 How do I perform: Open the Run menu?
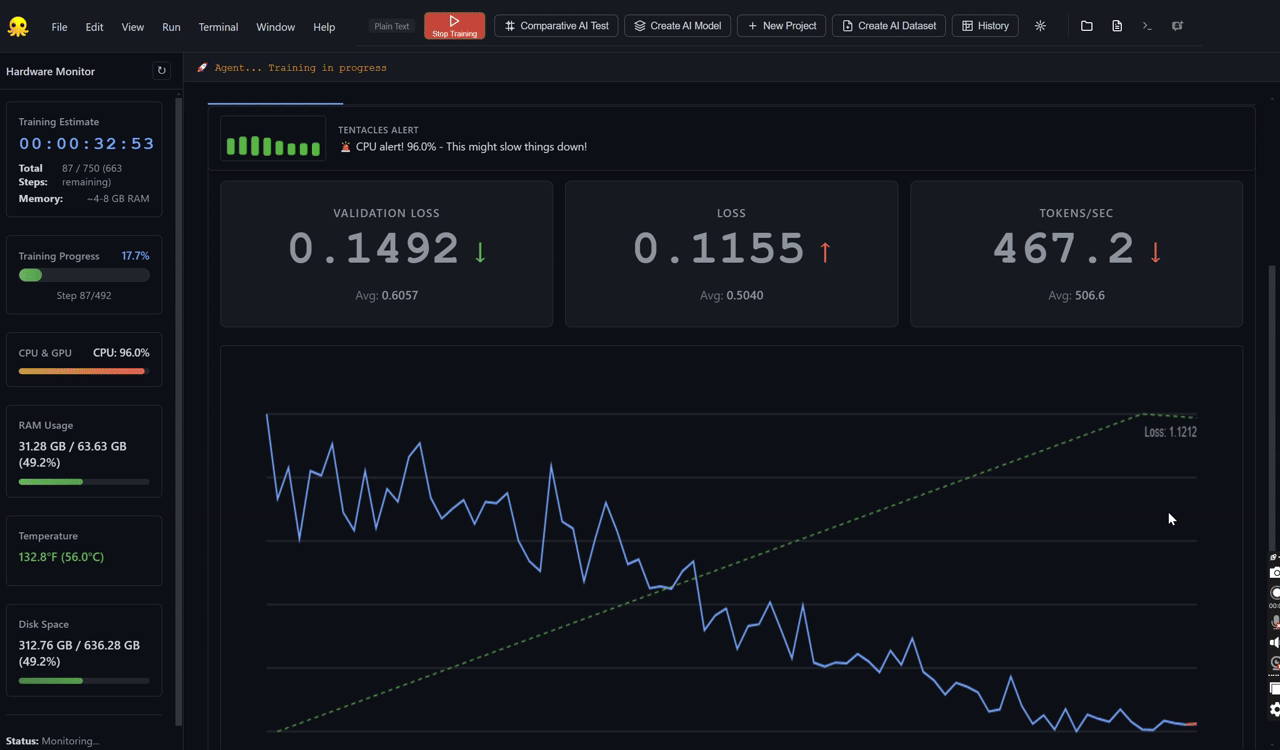171,27
